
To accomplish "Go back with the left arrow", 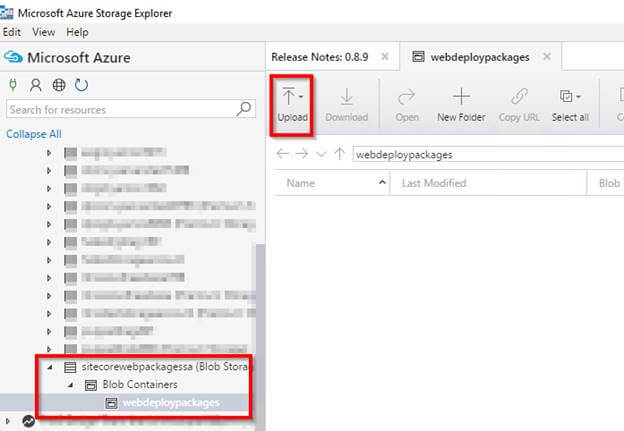I will (x=283, y=154).
